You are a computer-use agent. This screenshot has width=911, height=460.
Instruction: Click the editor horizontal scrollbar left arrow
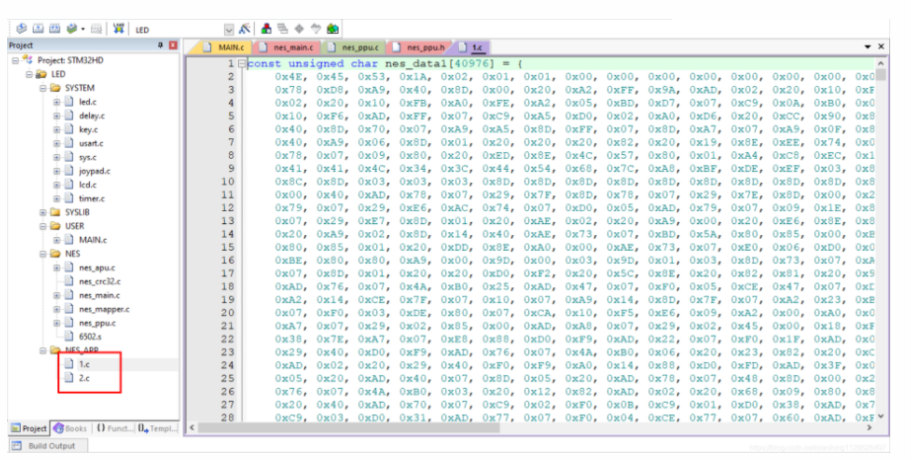[x=192, y=428]
